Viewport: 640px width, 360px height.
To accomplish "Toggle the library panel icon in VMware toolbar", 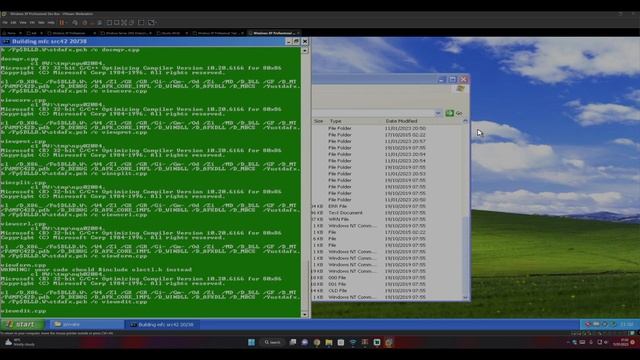I will click(x=109, y=22).
